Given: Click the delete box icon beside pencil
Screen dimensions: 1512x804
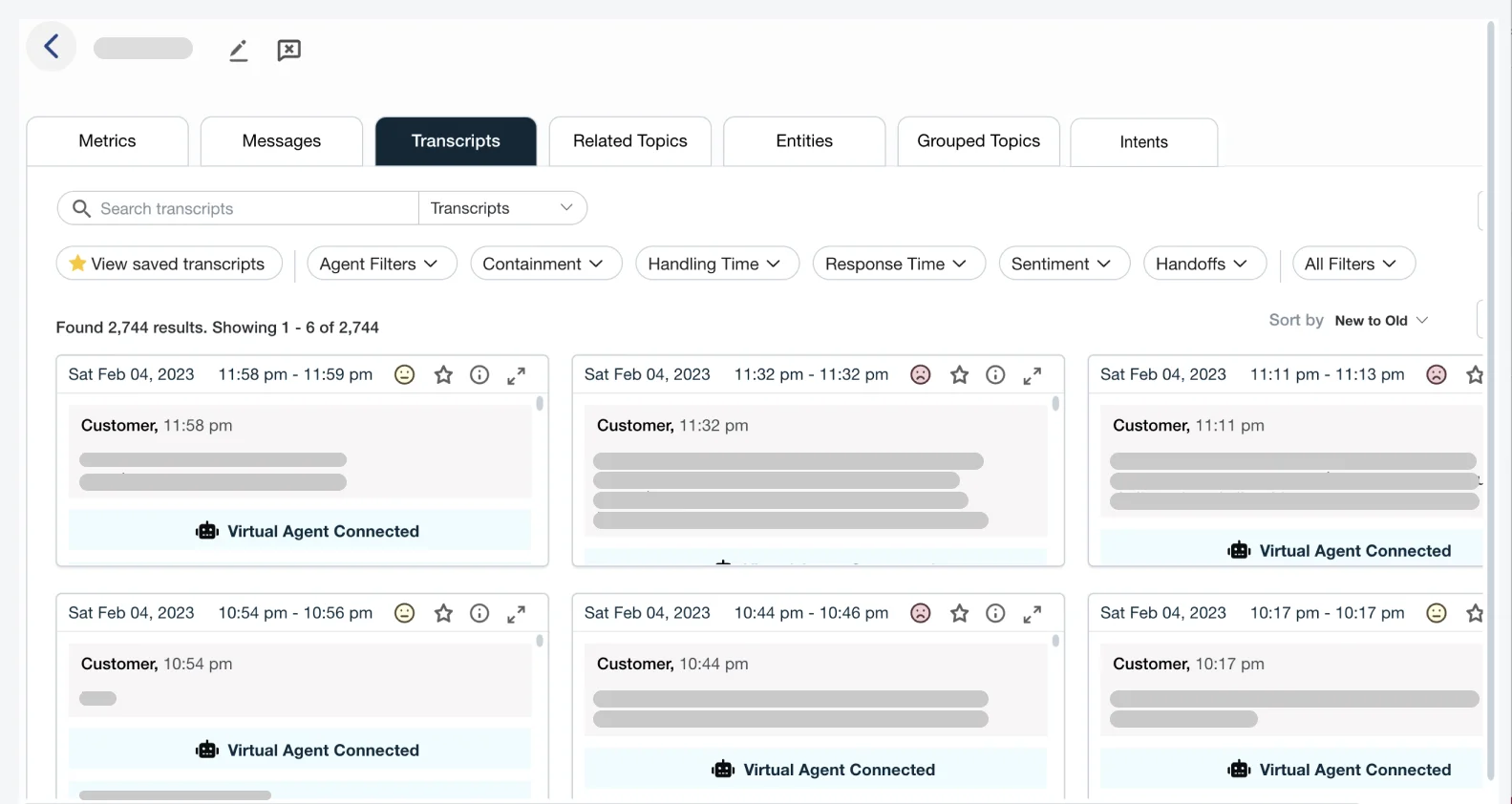Looking at the screenshot, I should coord(288,50).
